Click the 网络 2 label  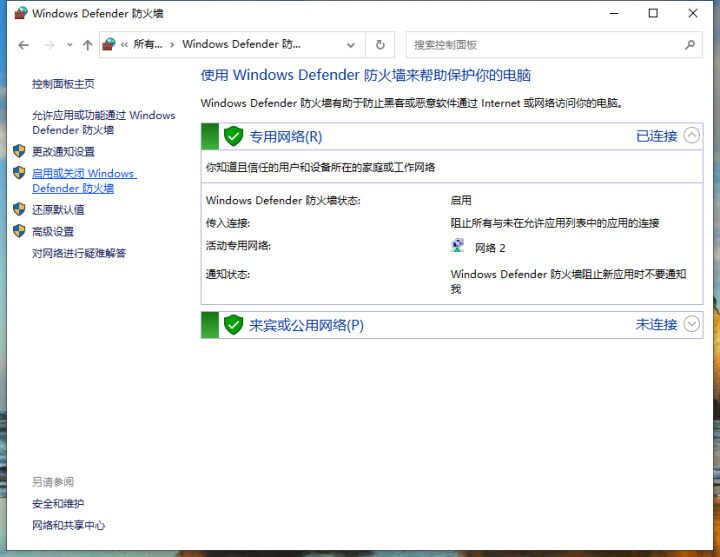point(490,248)
